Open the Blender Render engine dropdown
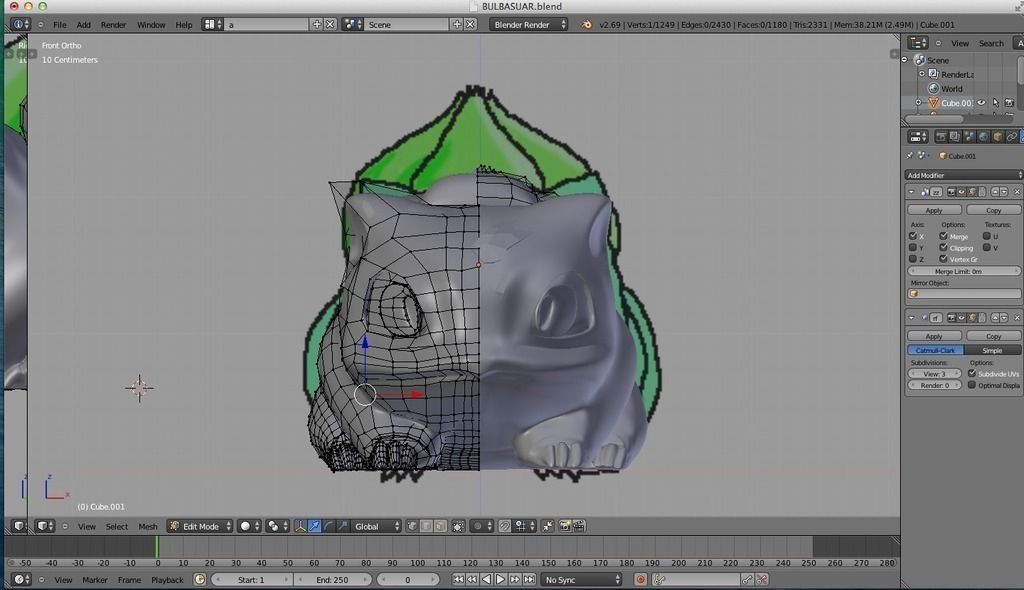This screenshot has width=1024, height=590. coord(528,24)
